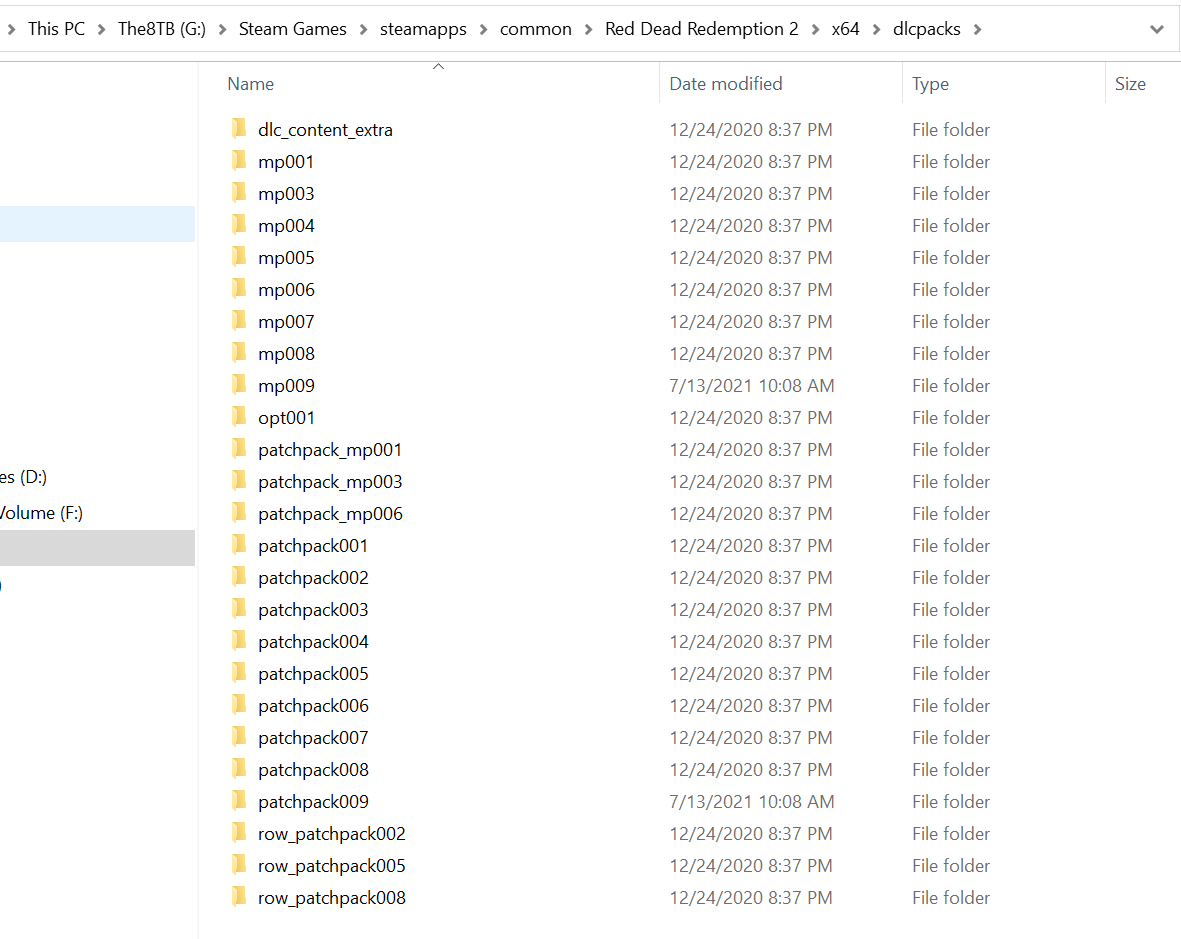The height and width of the screenshot is (939, 1181).
Task: Go to common breadcrumb folder
Action: 536,29
